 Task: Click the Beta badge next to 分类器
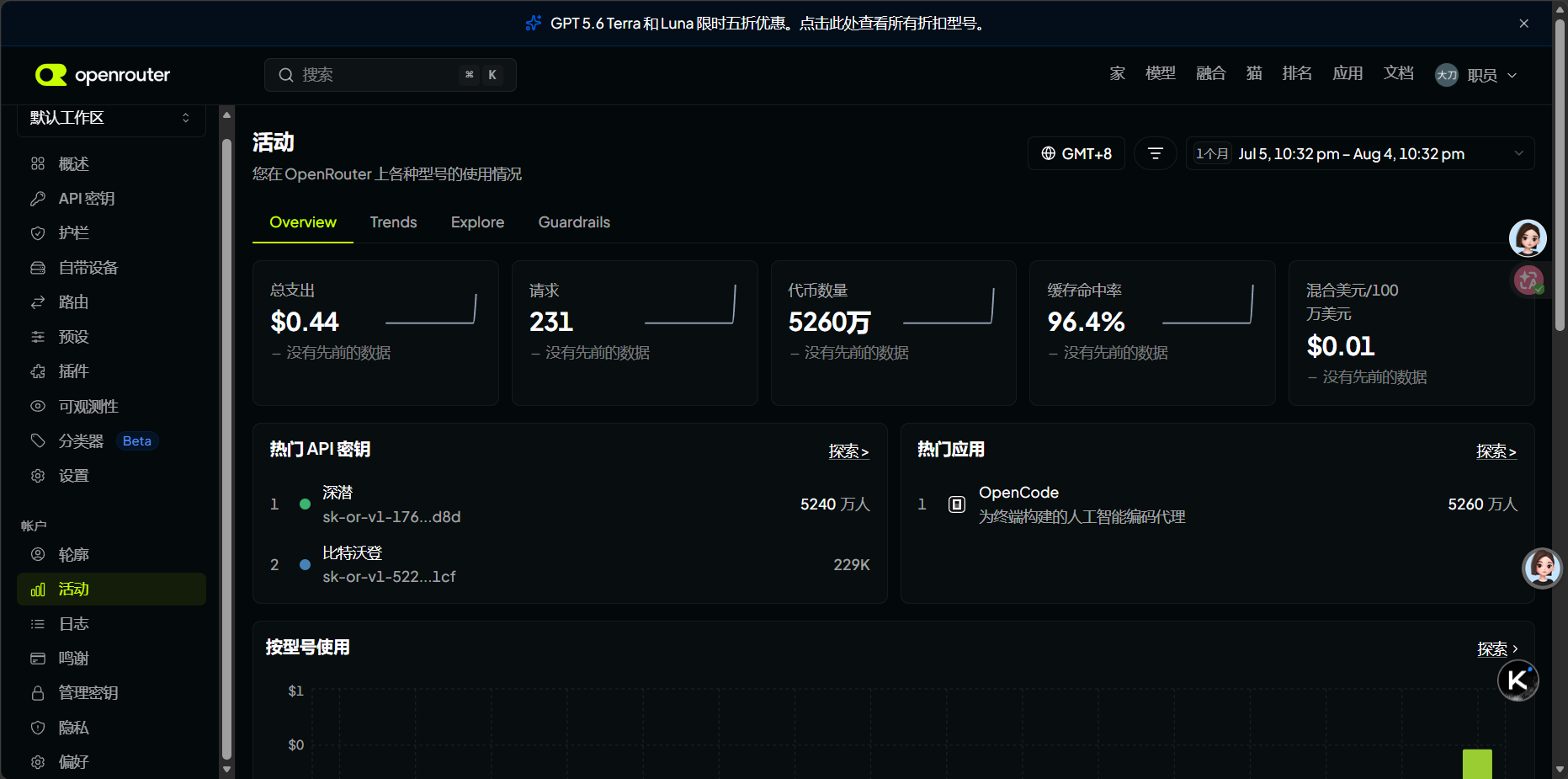point(137,441)
